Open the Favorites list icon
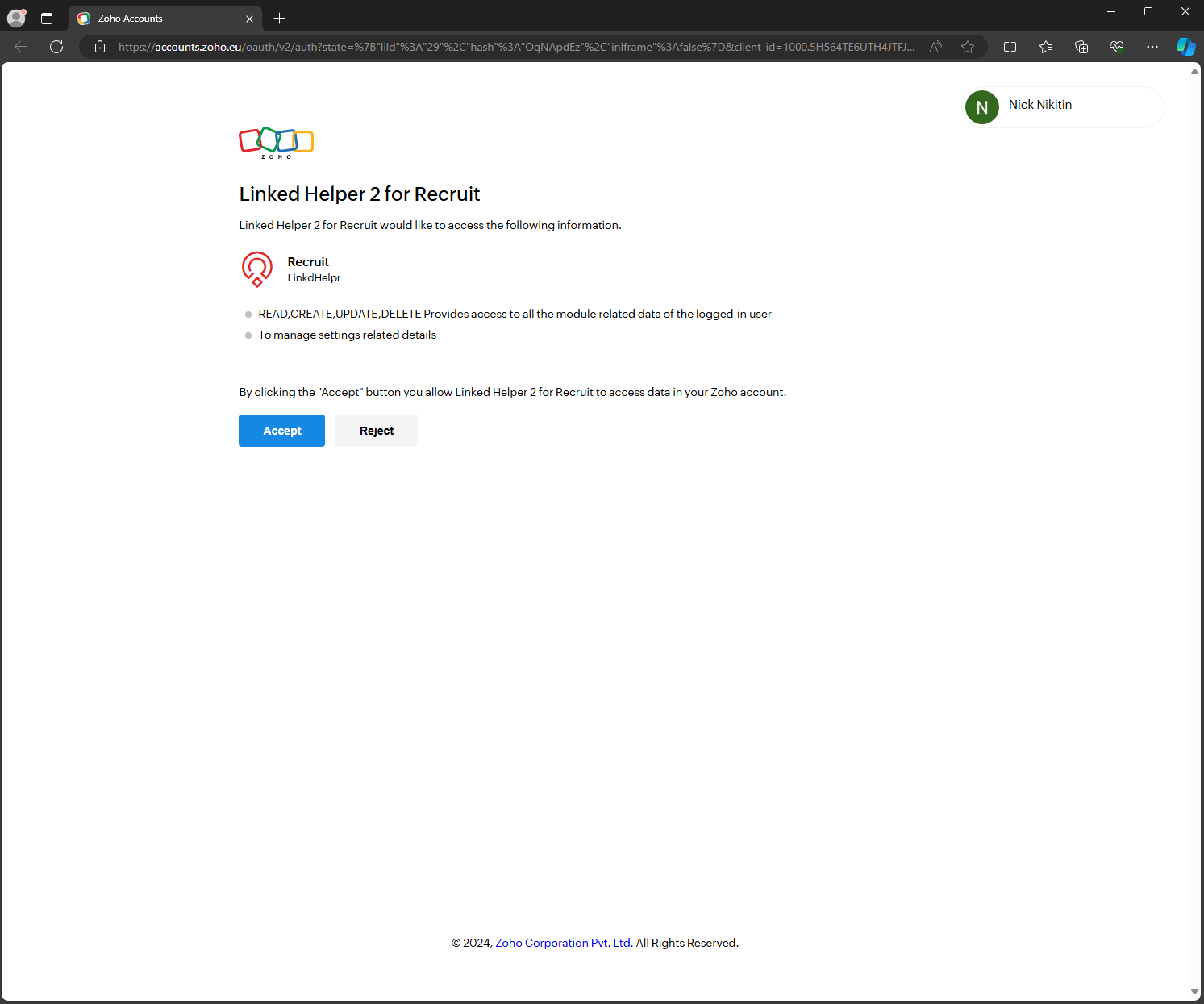This screenshot has height=1004, width=1204. [1046, 47]
